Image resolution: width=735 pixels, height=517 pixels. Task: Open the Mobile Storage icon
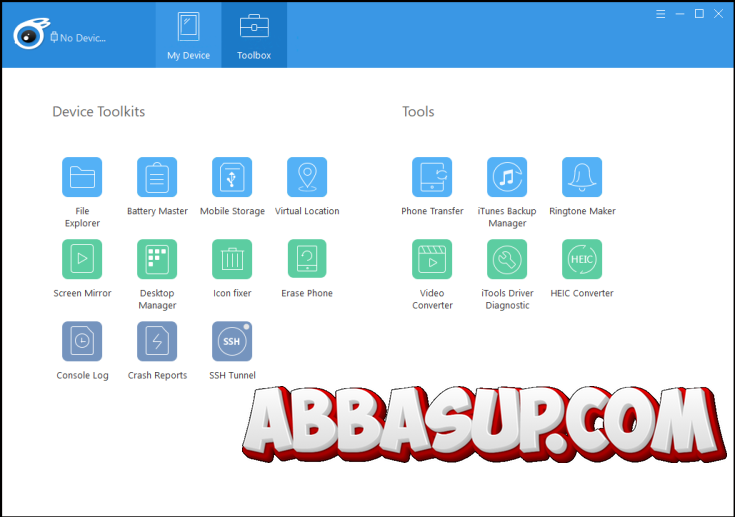coord(232,177)
